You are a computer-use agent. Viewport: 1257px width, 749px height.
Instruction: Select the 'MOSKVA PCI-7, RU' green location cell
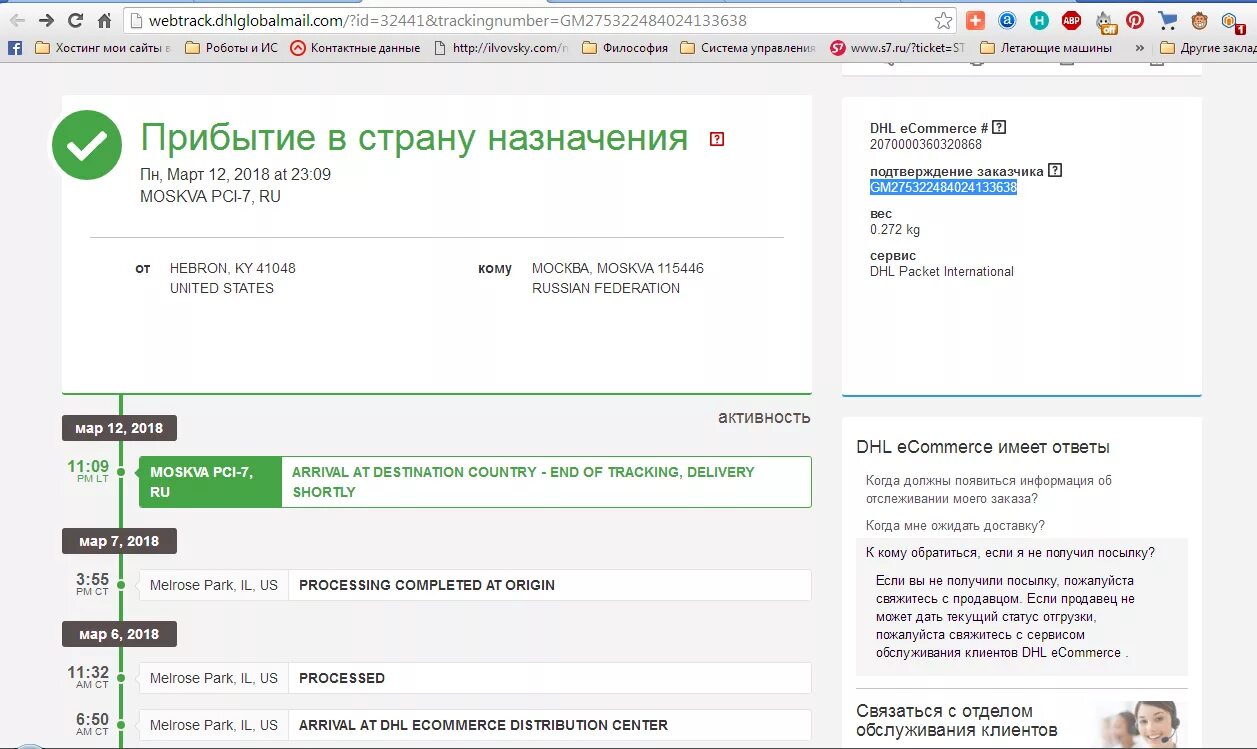[x=210, y=482]
